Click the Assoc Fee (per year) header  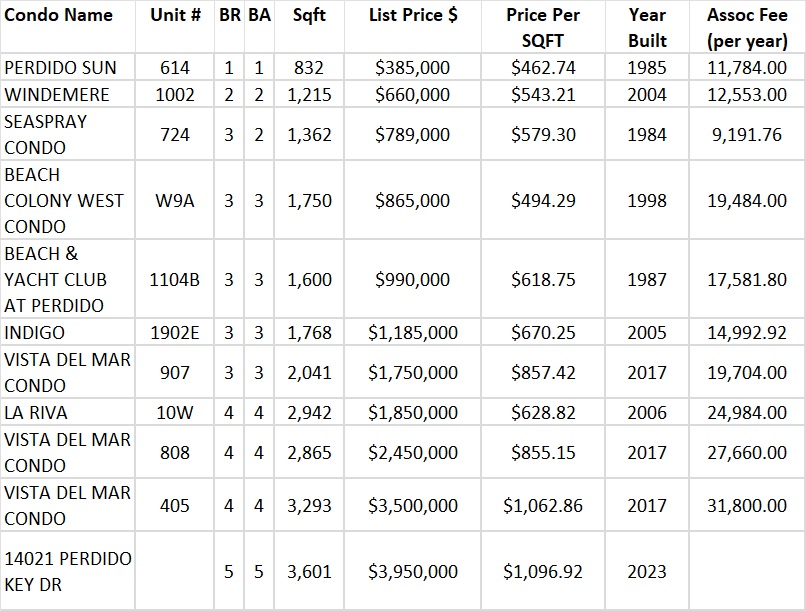(746, 28)
